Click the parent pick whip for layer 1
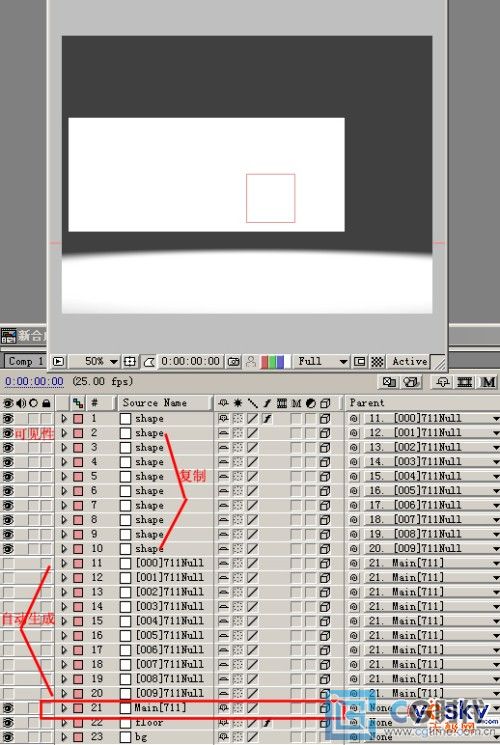Image resolution: width=500 pixels, height=745 pixels. click(354, 419)
